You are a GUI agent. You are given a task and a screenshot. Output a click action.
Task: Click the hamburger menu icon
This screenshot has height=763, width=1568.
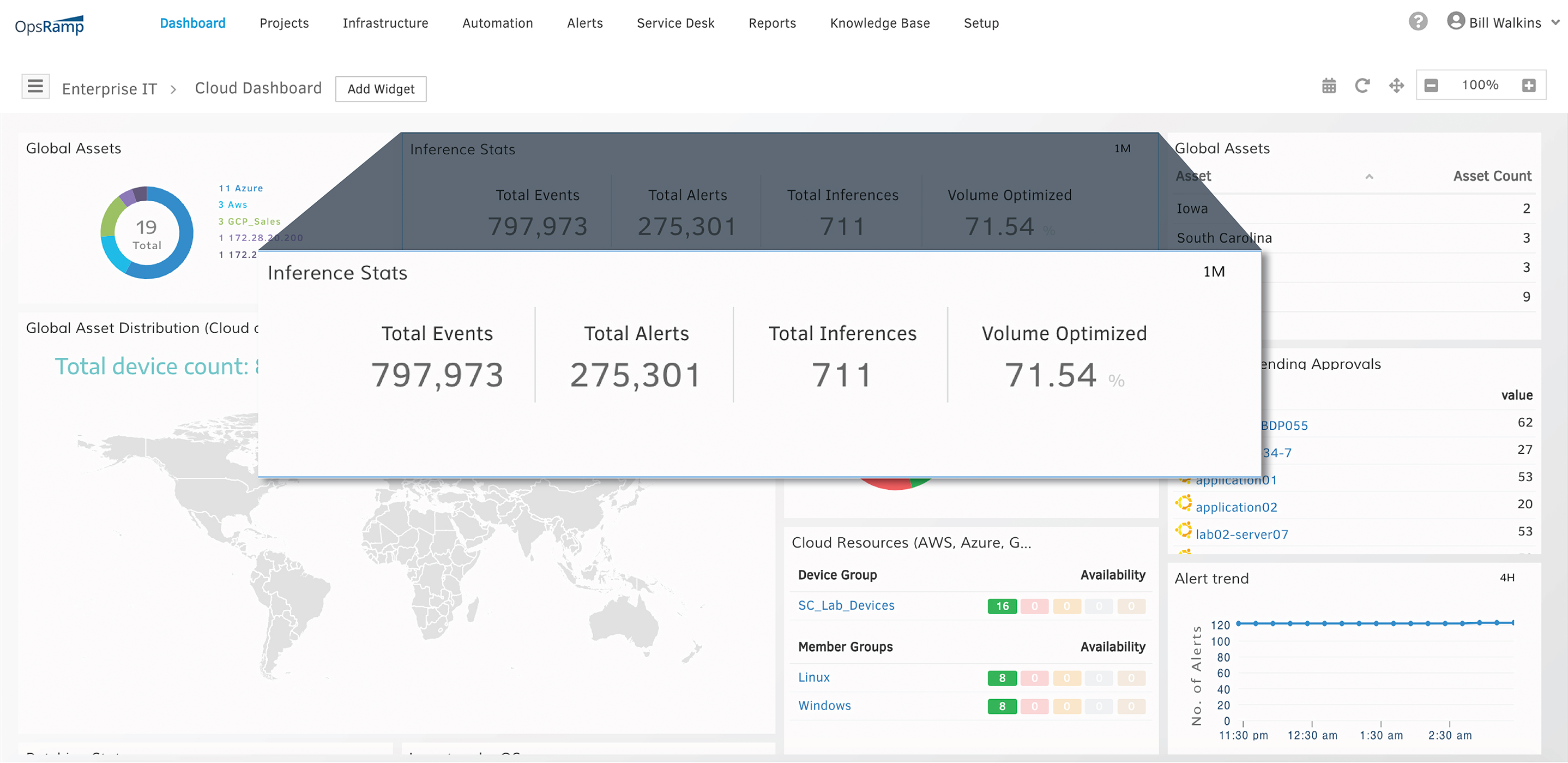point(35,86)
